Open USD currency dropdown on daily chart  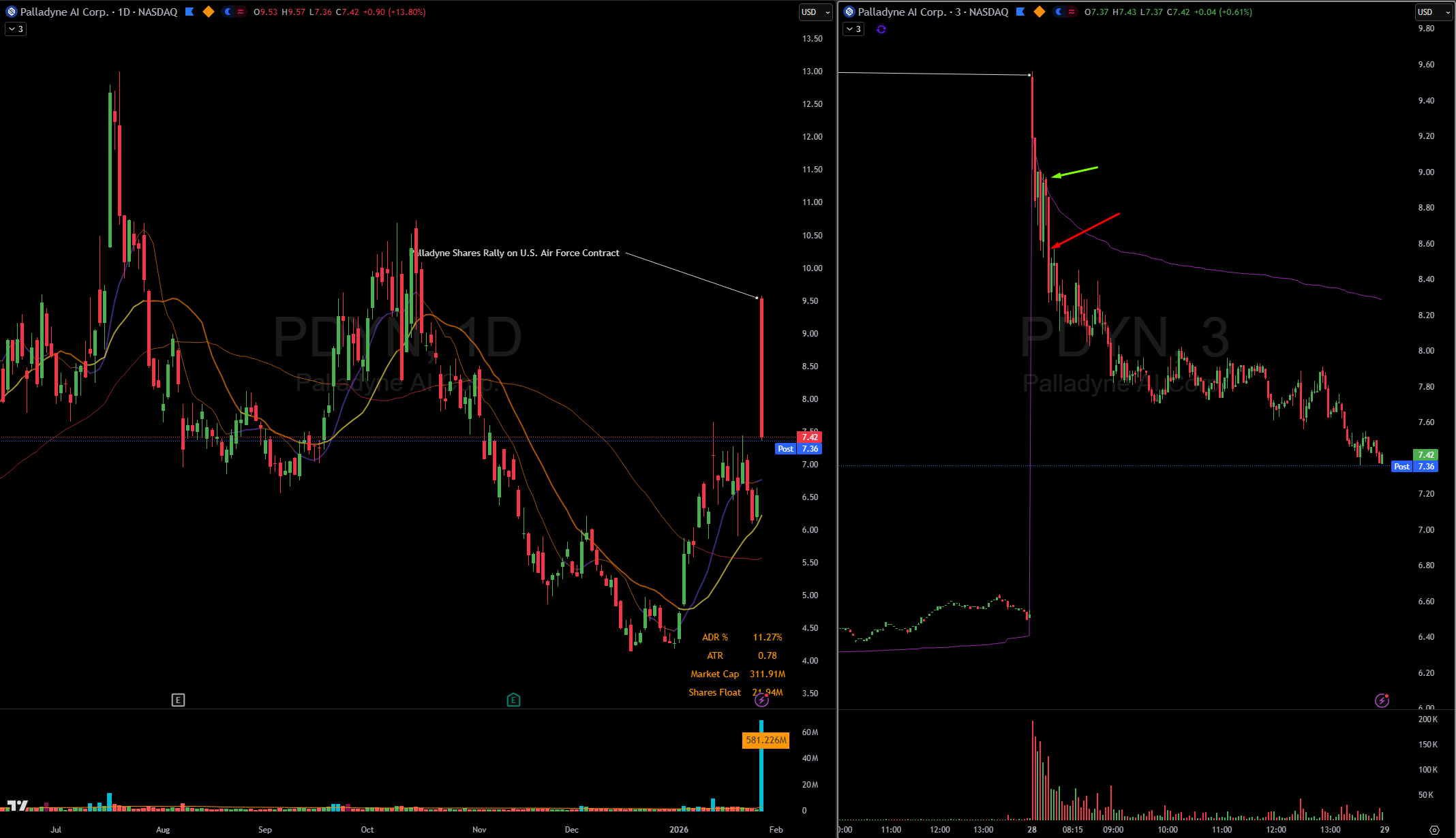click(x=815, y=12)
